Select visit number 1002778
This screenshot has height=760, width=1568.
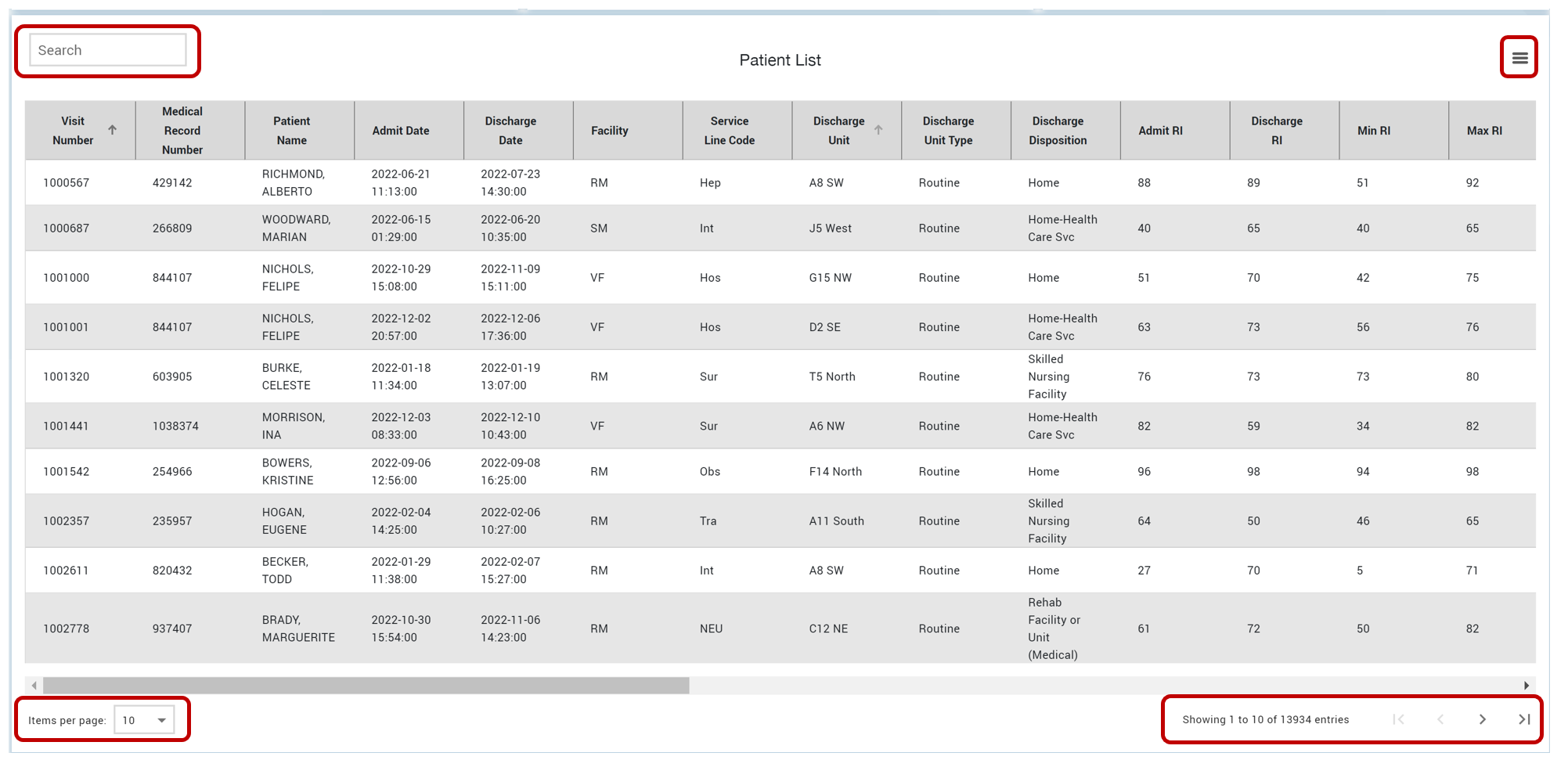click(x=66, y=629)
